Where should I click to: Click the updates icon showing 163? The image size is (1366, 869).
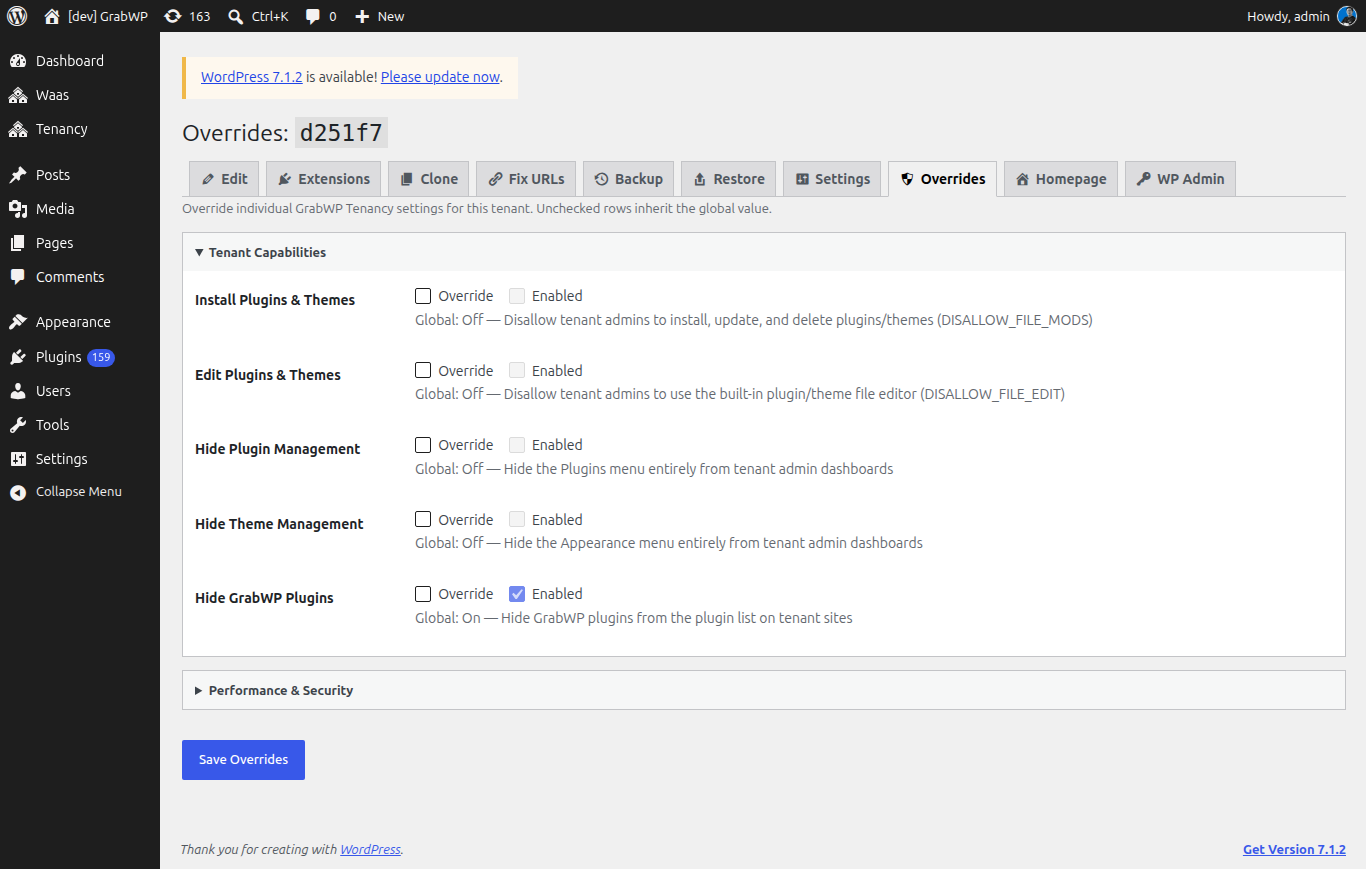(173, 16)
